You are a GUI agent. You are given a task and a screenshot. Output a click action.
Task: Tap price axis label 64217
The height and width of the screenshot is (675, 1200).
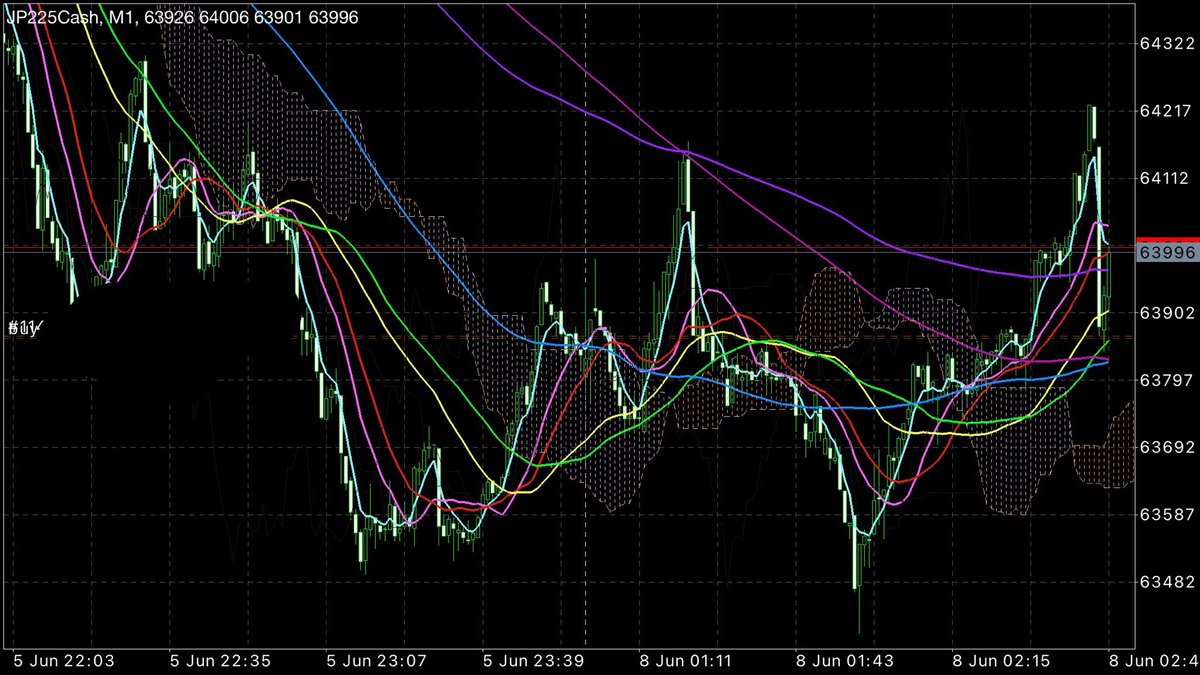pyautogui.click(x=1167, y=111)
